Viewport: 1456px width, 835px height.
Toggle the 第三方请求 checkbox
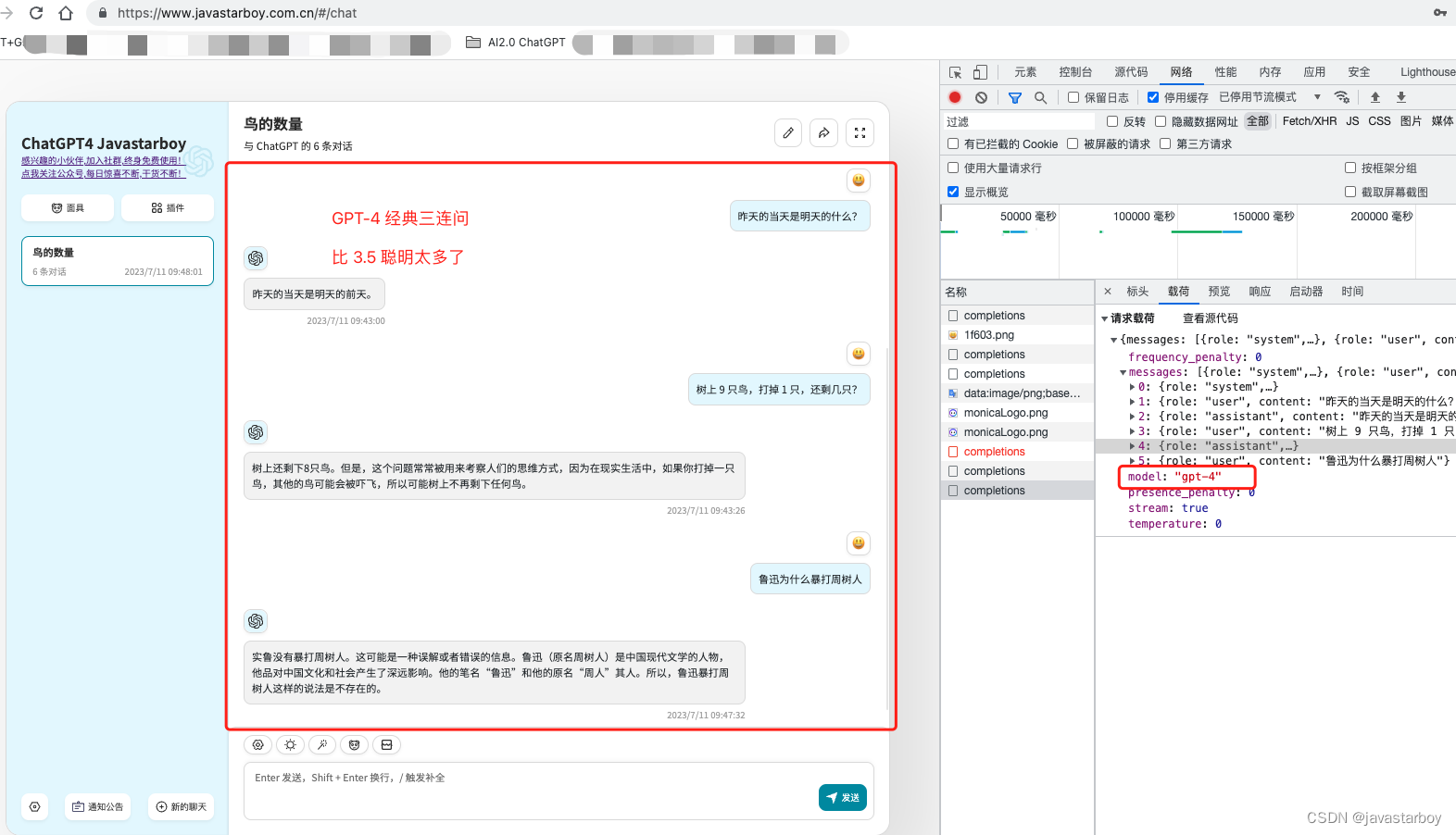1165,143
